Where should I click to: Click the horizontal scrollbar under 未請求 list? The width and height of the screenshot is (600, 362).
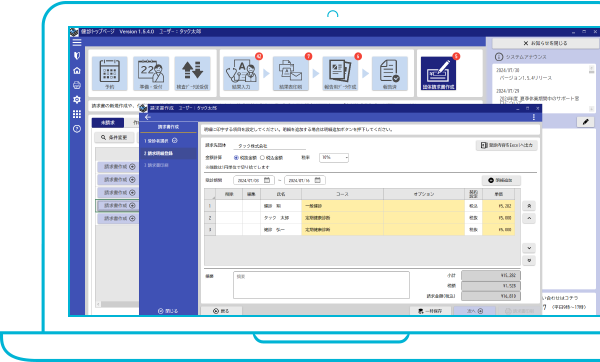pos(117,304)
